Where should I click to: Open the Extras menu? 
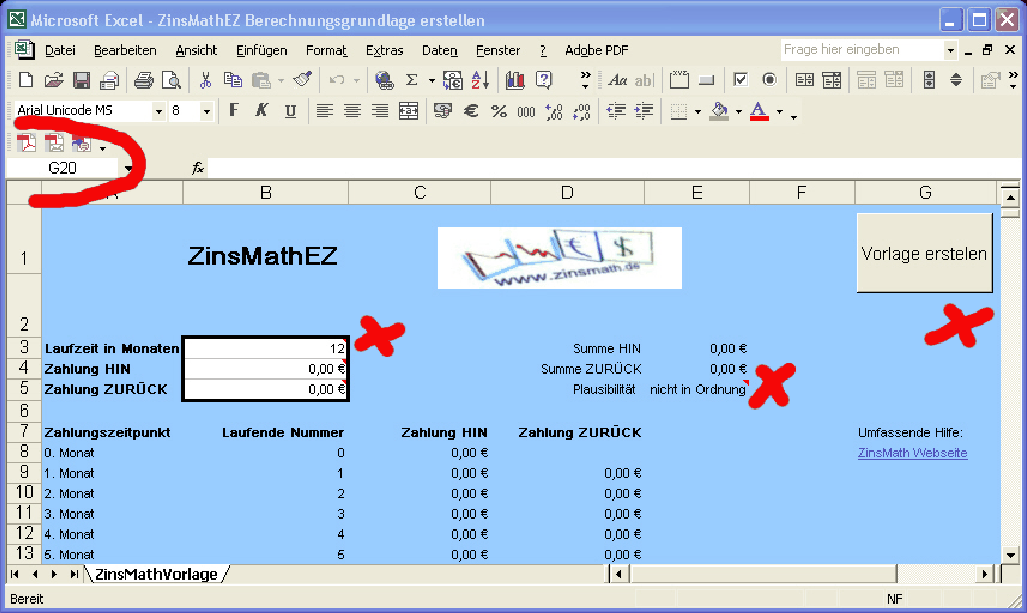tap(384, 50)
